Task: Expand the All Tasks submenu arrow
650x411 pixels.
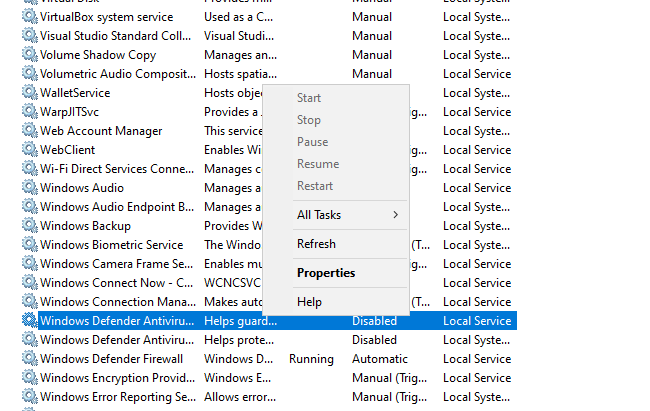Action: point(395,214)
